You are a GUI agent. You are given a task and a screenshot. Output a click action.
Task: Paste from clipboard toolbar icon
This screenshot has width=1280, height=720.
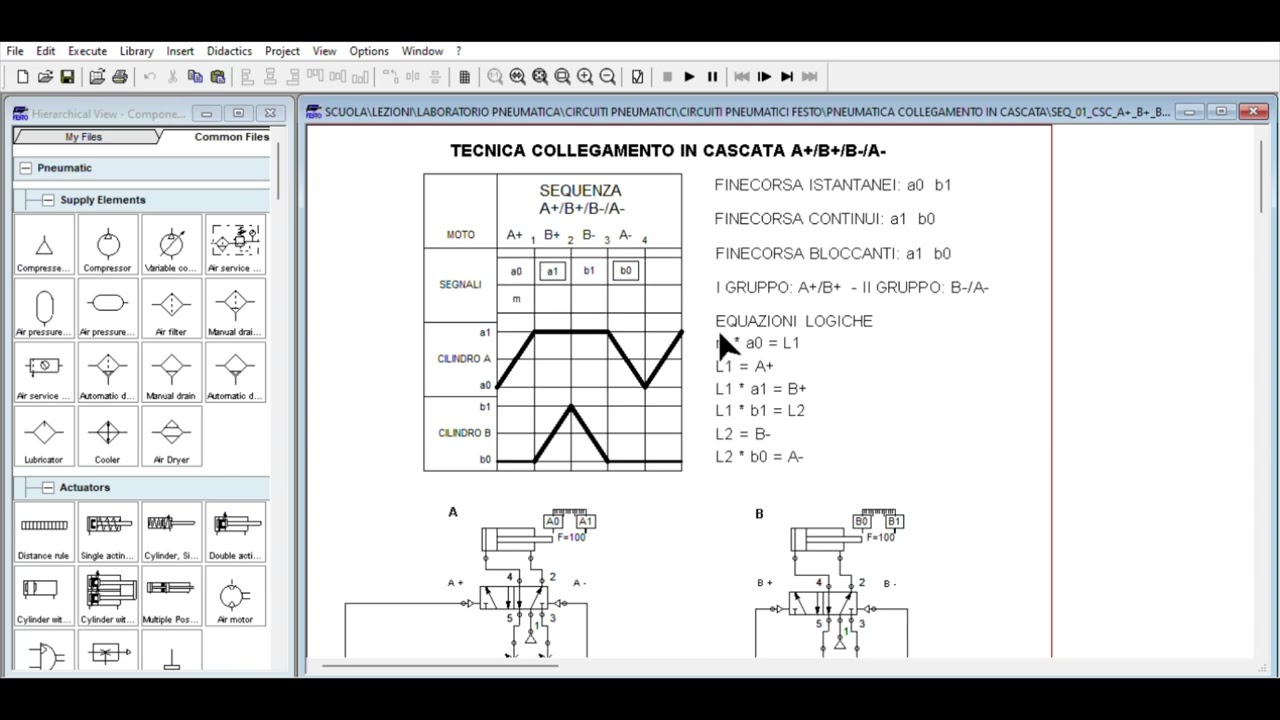[217, 77]
